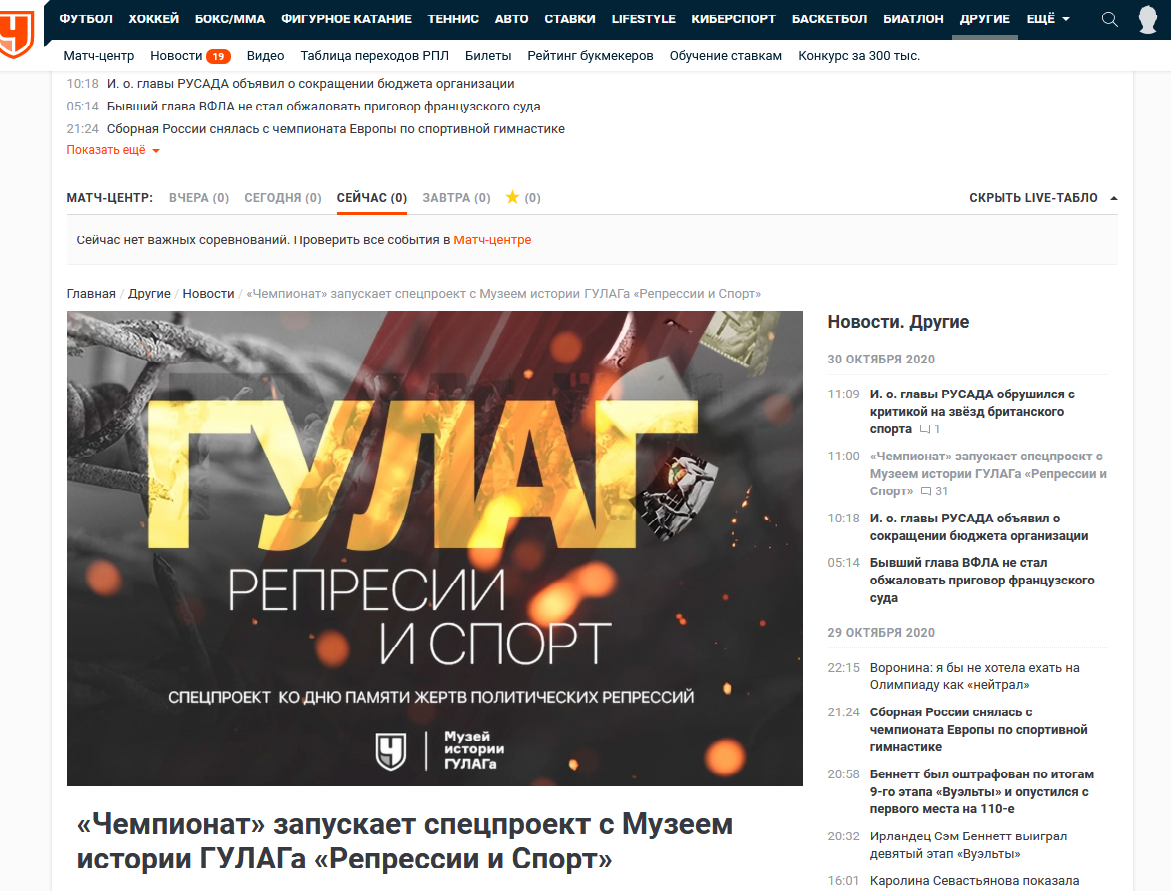The width and height of the screenshot is (1171, 891).
Task: Open the ГУЛАГ Репрессии и спорт image
Action: pyautogui.click(x=435, y=548)
